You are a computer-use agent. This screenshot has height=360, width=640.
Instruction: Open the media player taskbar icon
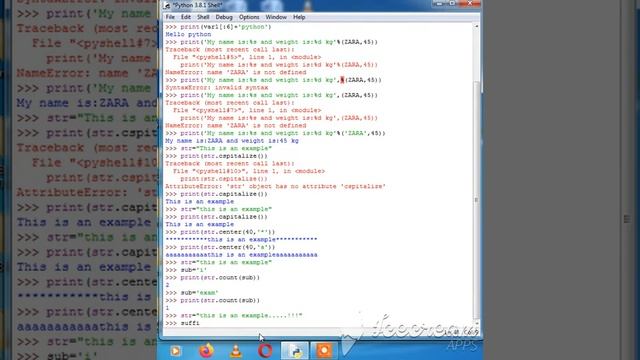(x=176, y=351)
